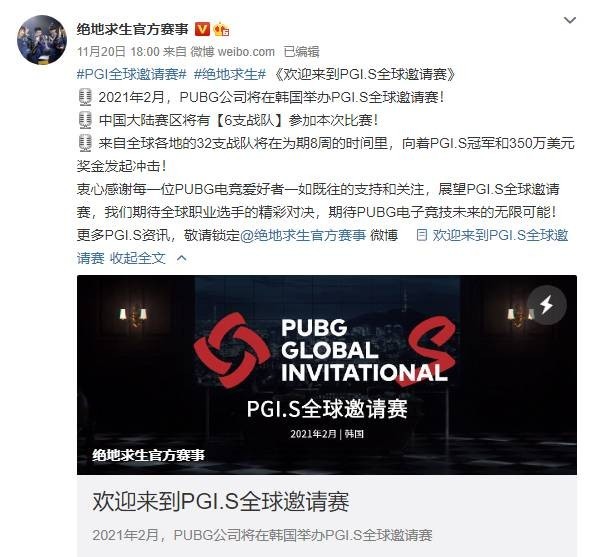Open the #绝地求生# hashtag
The height and width of the screenshot is (557, 593).
(230, 74)
